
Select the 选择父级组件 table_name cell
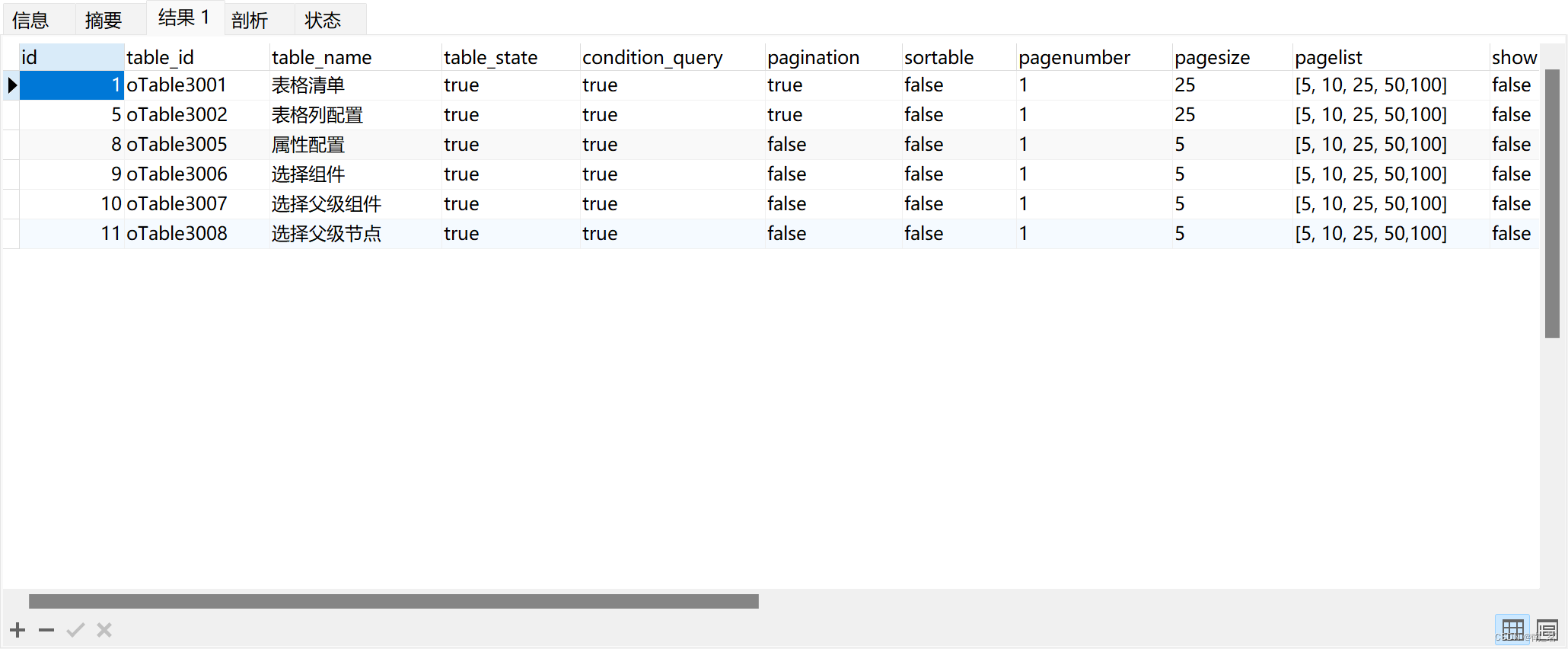tap(355, 204)
